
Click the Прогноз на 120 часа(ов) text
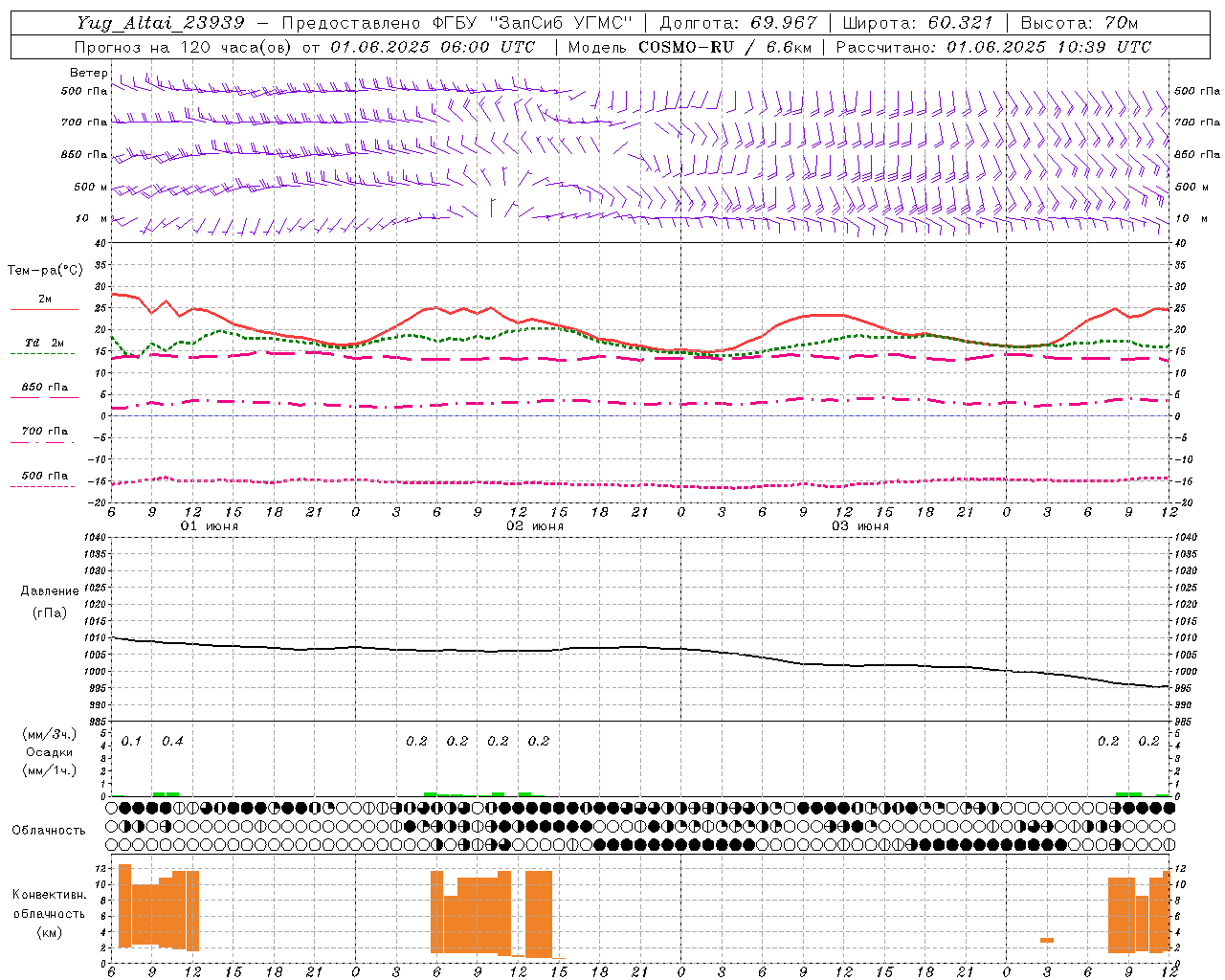pos(184,47)
